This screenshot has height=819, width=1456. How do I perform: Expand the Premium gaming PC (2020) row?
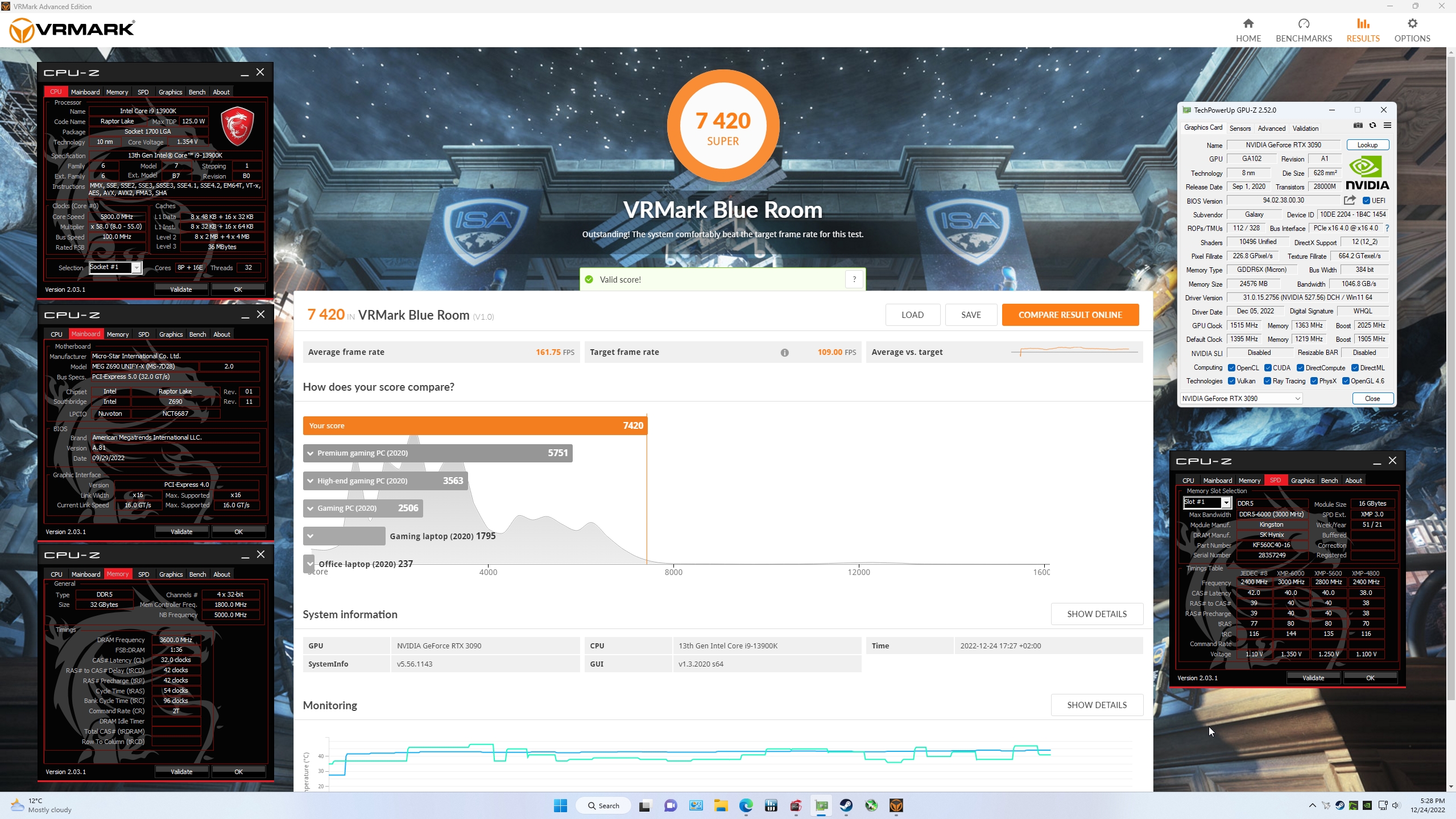coord(310,453)
